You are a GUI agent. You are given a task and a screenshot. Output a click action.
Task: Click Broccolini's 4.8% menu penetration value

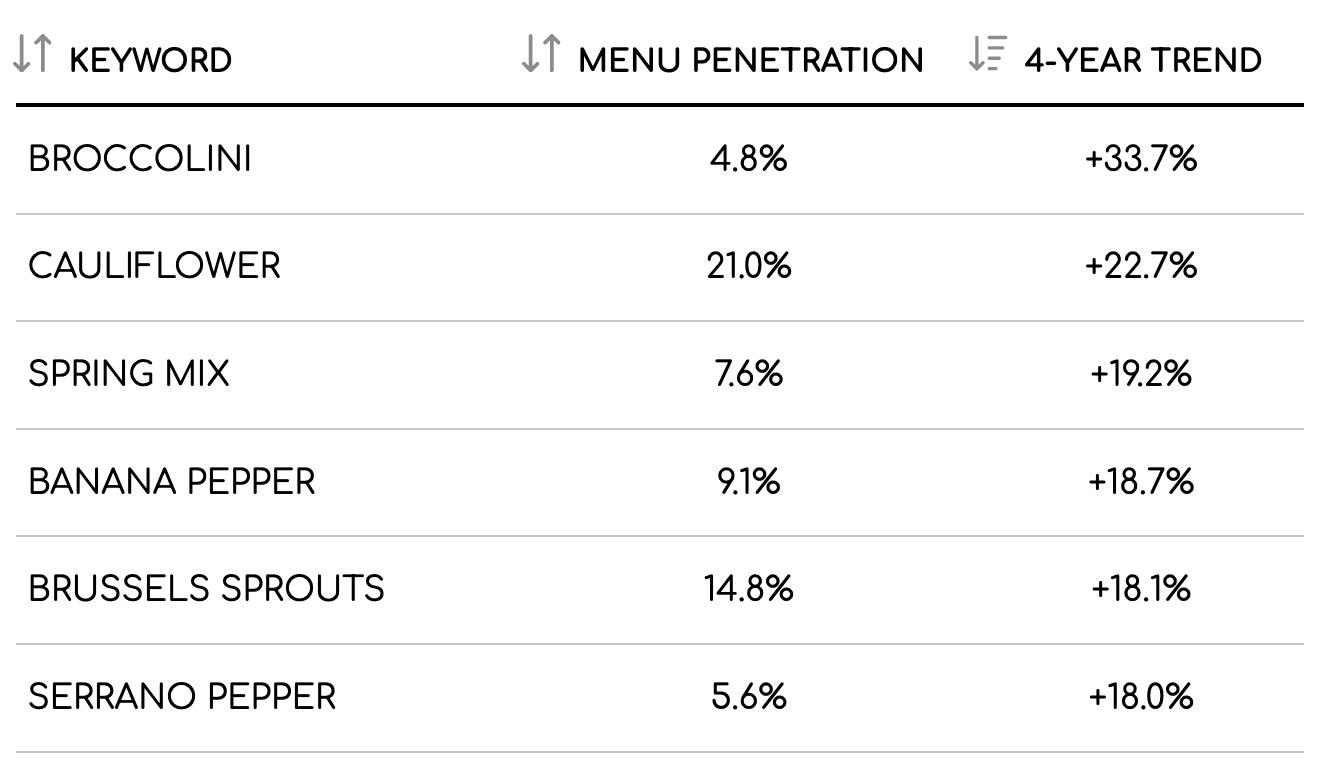click(748, 159)
